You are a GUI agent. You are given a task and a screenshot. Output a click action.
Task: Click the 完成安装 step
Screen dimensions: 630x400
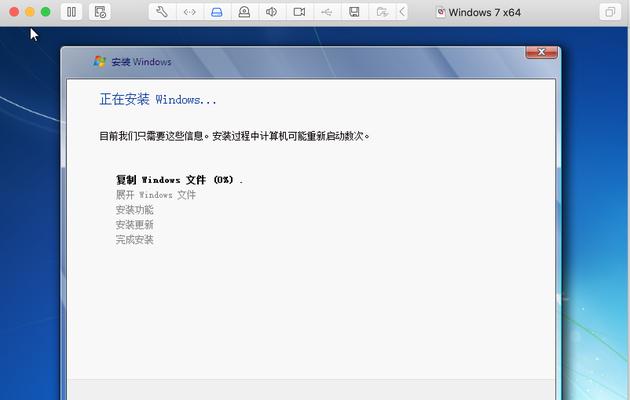click(135, 240)
